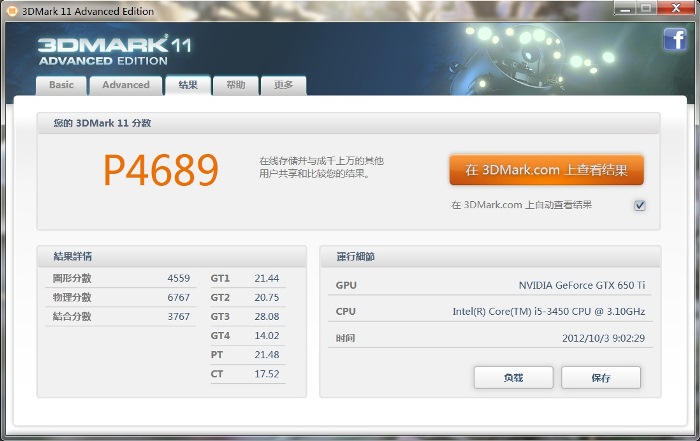Viewport: 700px width, 441px height.
Task: Click the 图形分数 label
Action: pos(72,278)
